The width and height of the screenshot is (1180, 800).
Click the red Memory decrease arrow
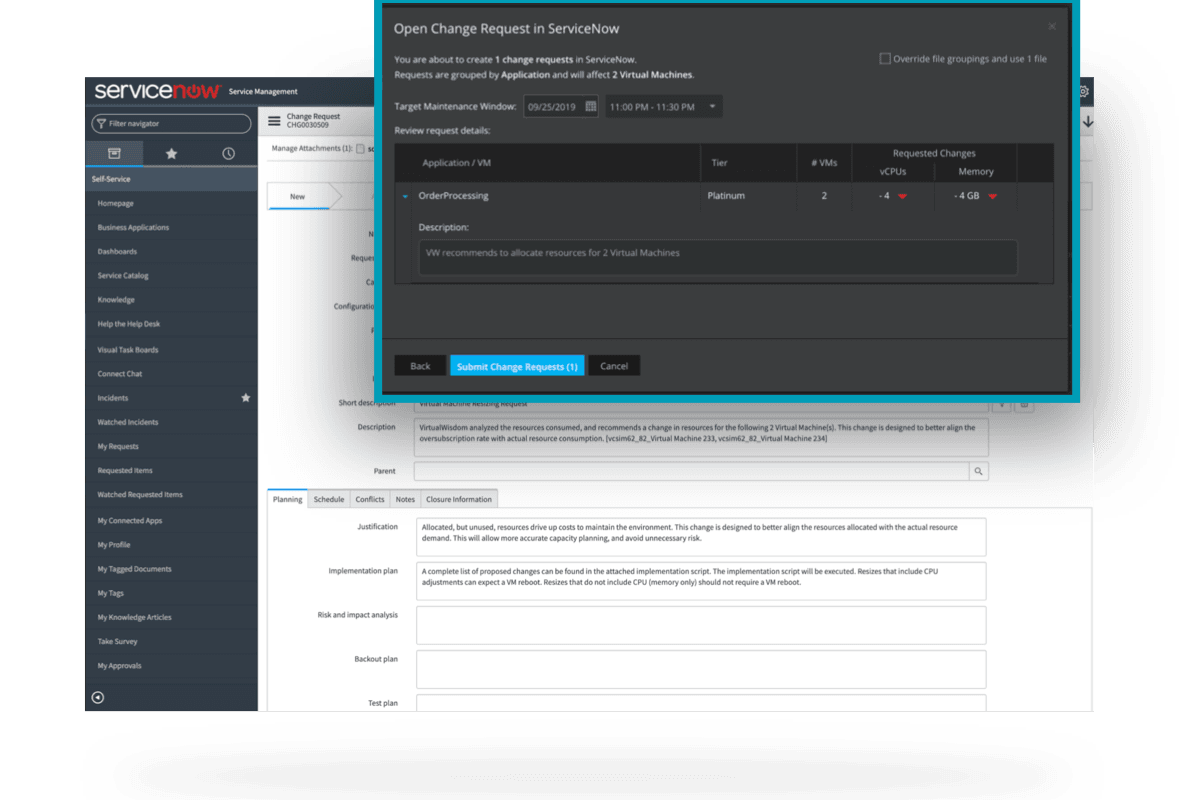(x=993, y=196)
